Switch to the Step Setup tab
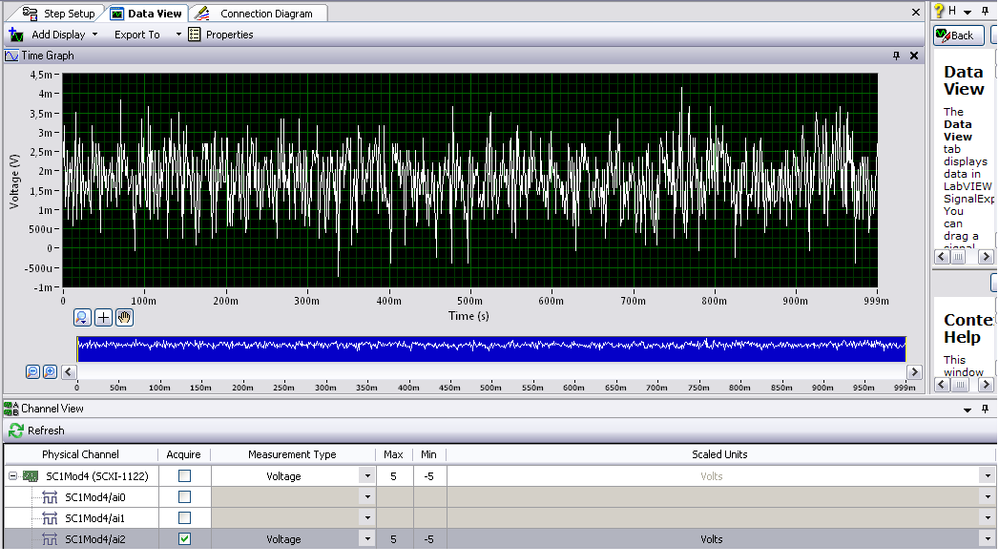 coord(58,13)
